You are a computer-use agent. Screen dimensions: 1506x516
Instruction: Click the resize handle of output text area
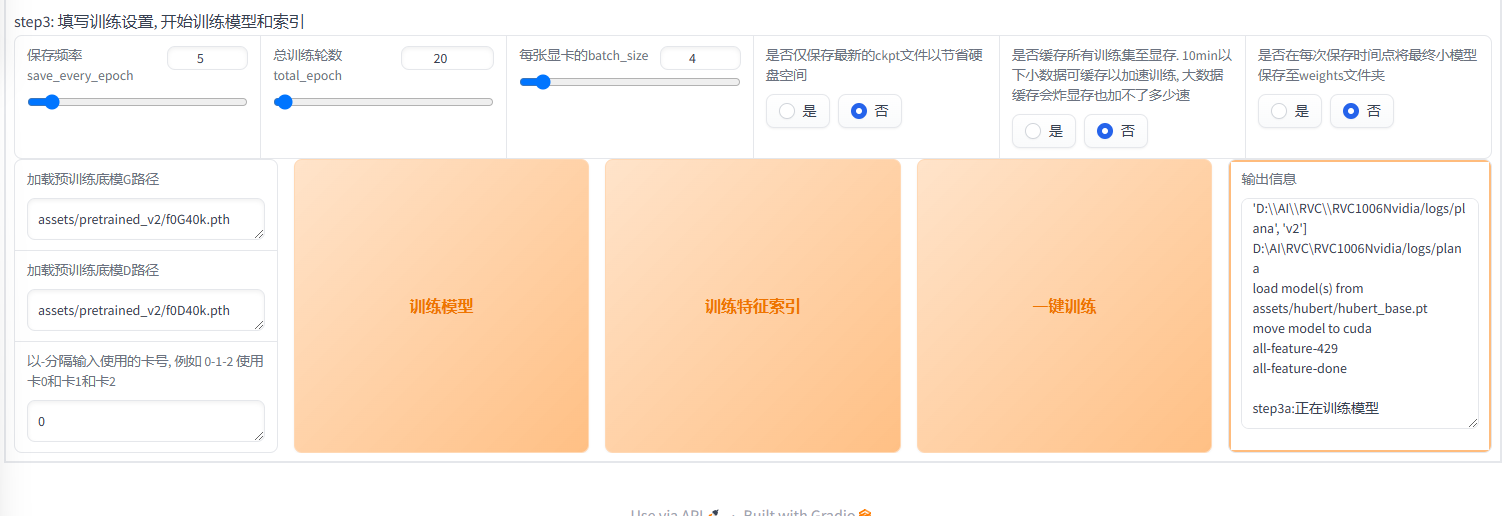tap(1472, 423)
